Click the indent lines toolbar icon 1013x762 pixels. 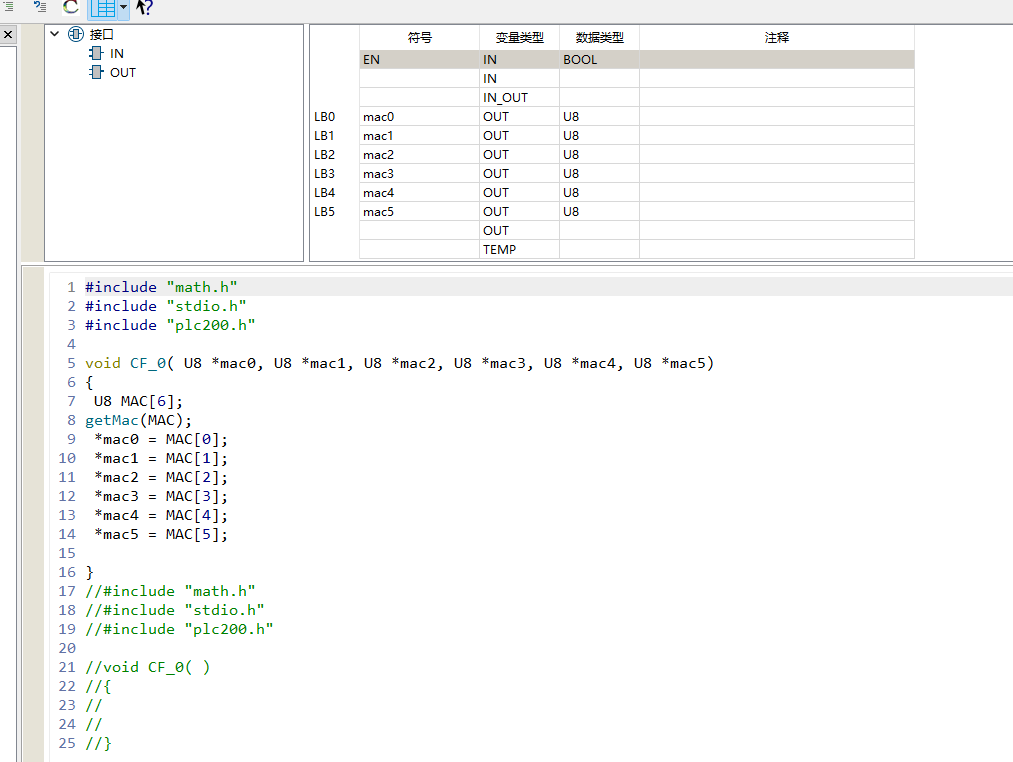8,6
